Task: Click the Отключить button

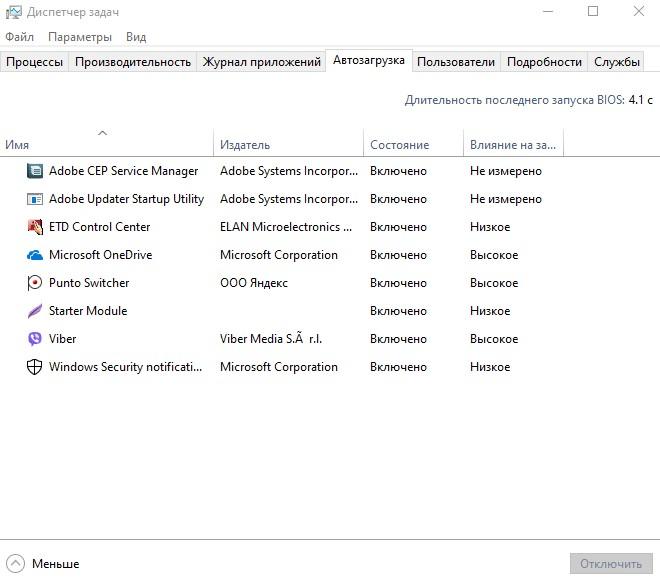Action: 611,564
